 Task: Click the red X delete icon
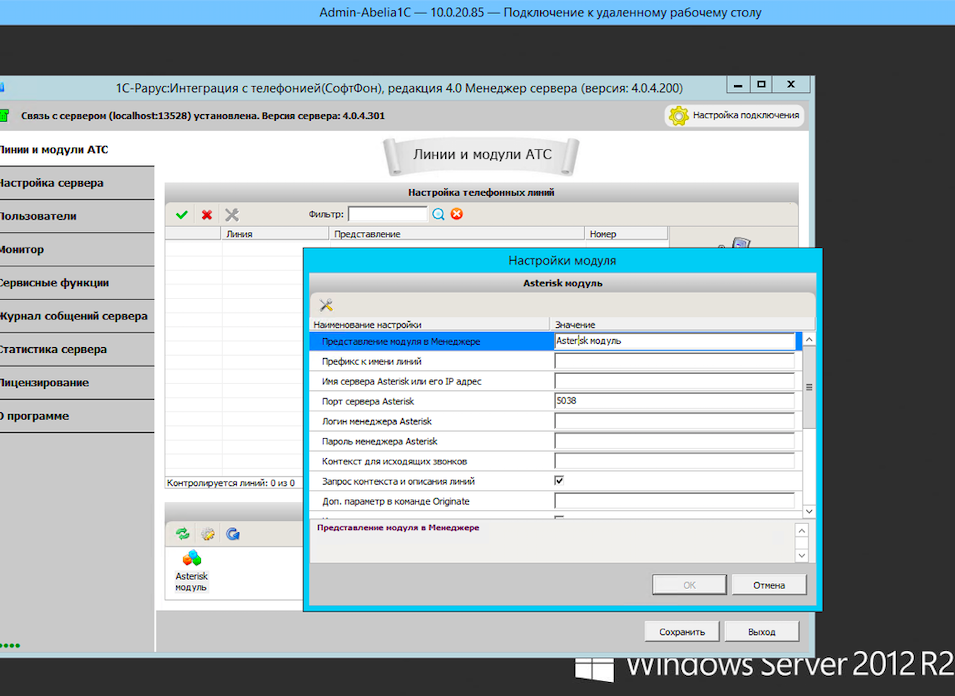coord(207,214)
